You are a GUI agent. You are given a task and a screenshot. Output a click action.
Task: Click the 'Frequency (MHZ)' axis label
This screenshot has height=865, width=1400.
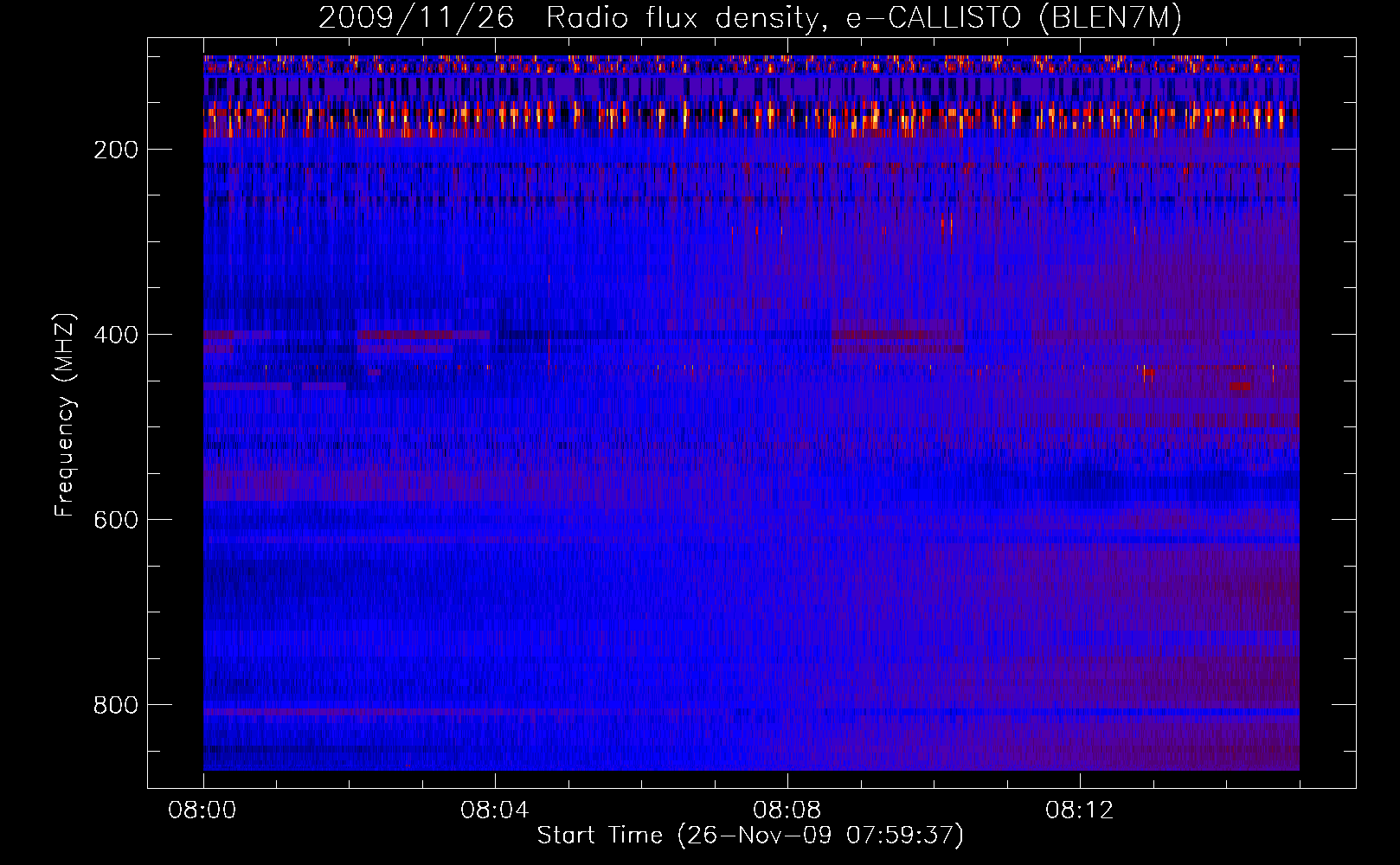[65, 414]
